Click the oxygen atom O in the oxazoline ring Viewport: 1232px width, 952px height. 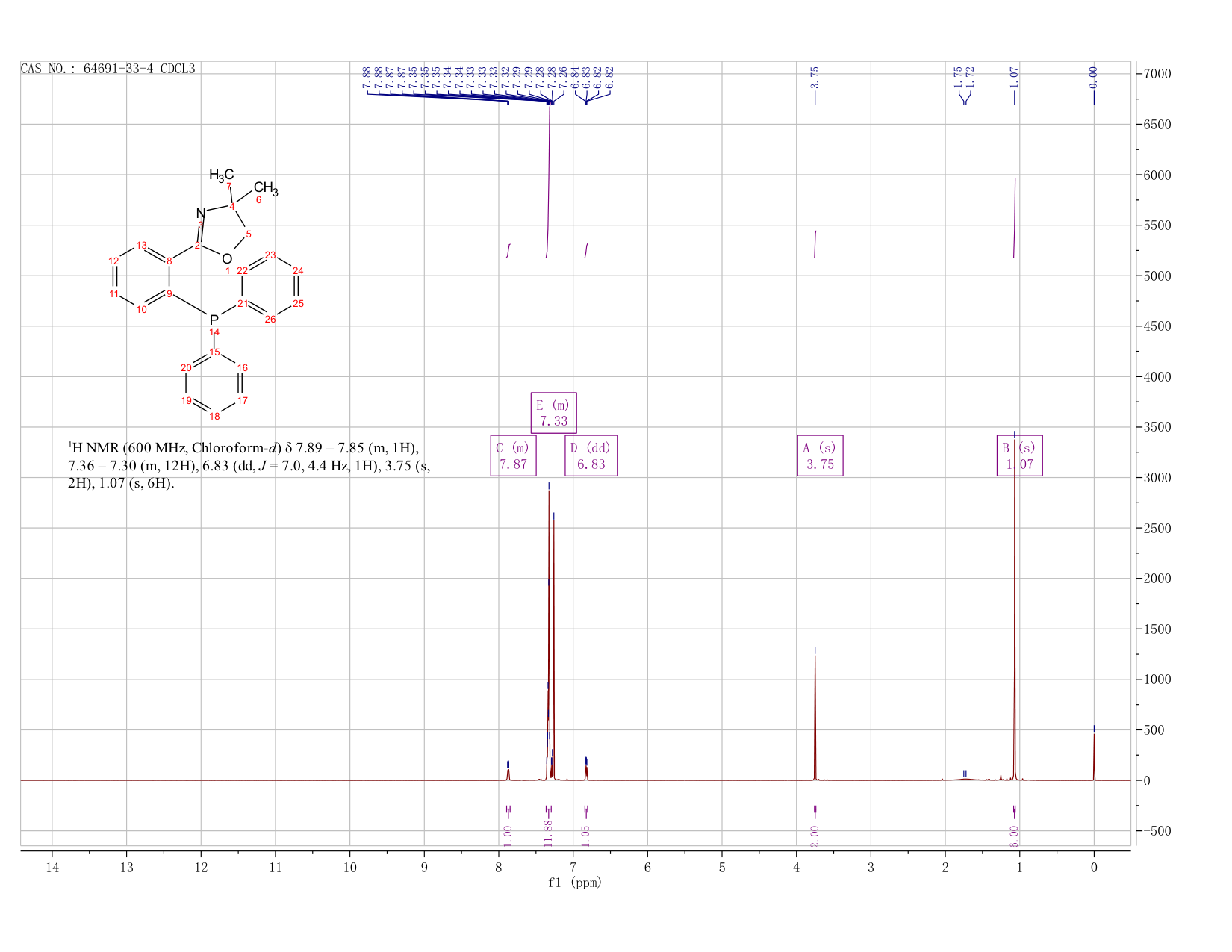coord(227,258)
